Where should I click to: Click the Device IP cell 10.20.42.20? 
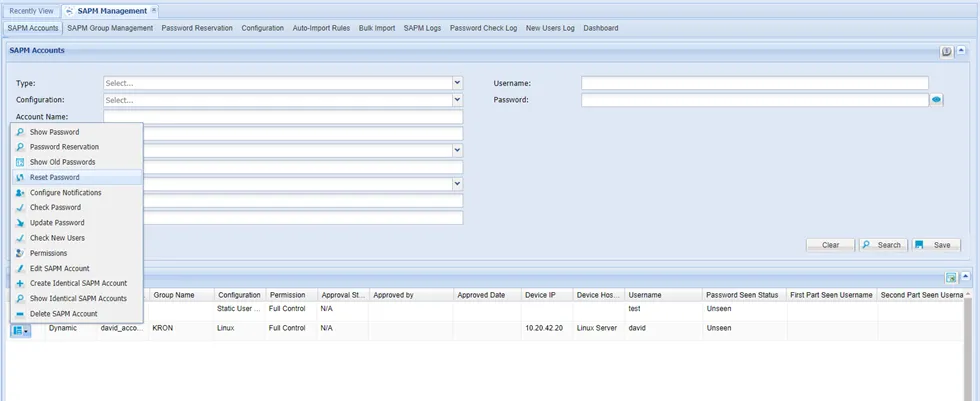[x=547, y=328]
